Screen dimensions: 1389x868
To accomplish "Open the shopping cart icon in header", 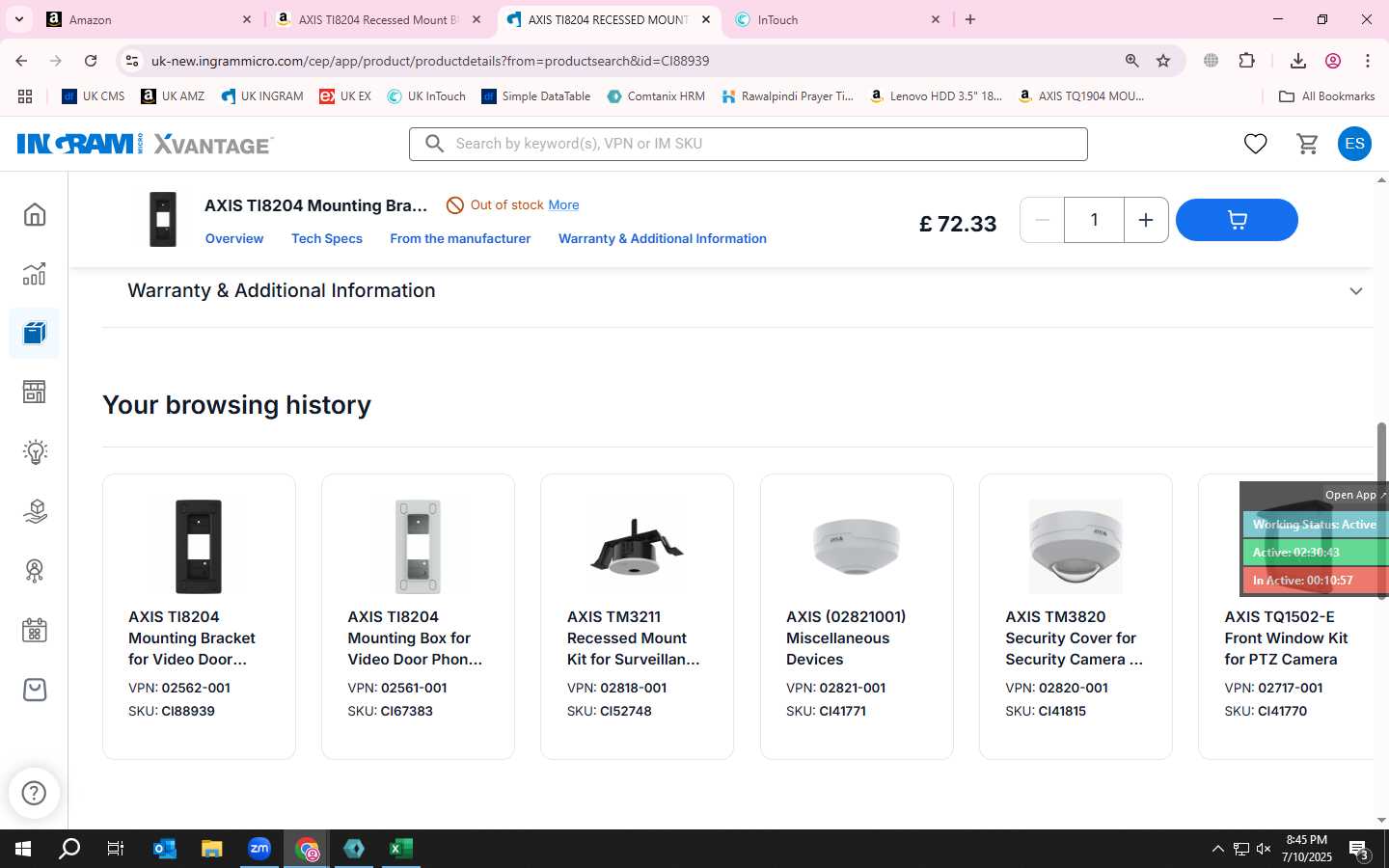I will 1307,144.
